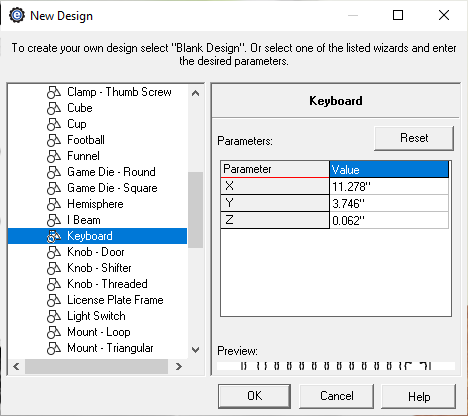This screenshot has width=468, height=416.
Task: Click the wizard icon beside License Plate Frame
Action: (x=54, y=300)
